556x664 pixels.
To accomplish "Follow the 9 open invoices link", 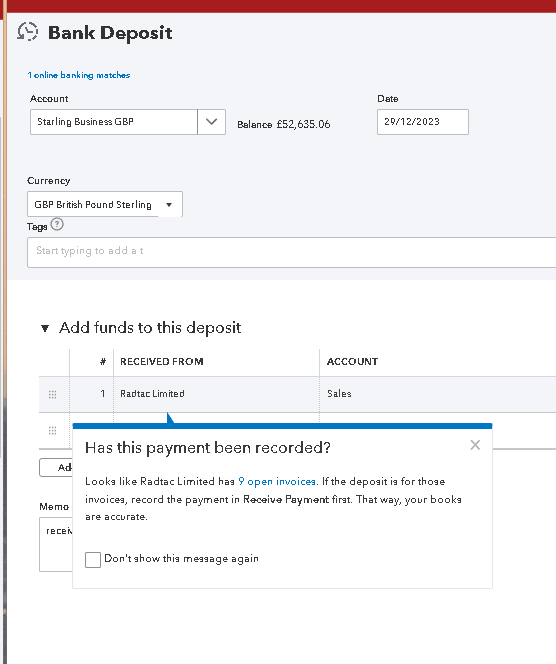I will coord(277,481).
